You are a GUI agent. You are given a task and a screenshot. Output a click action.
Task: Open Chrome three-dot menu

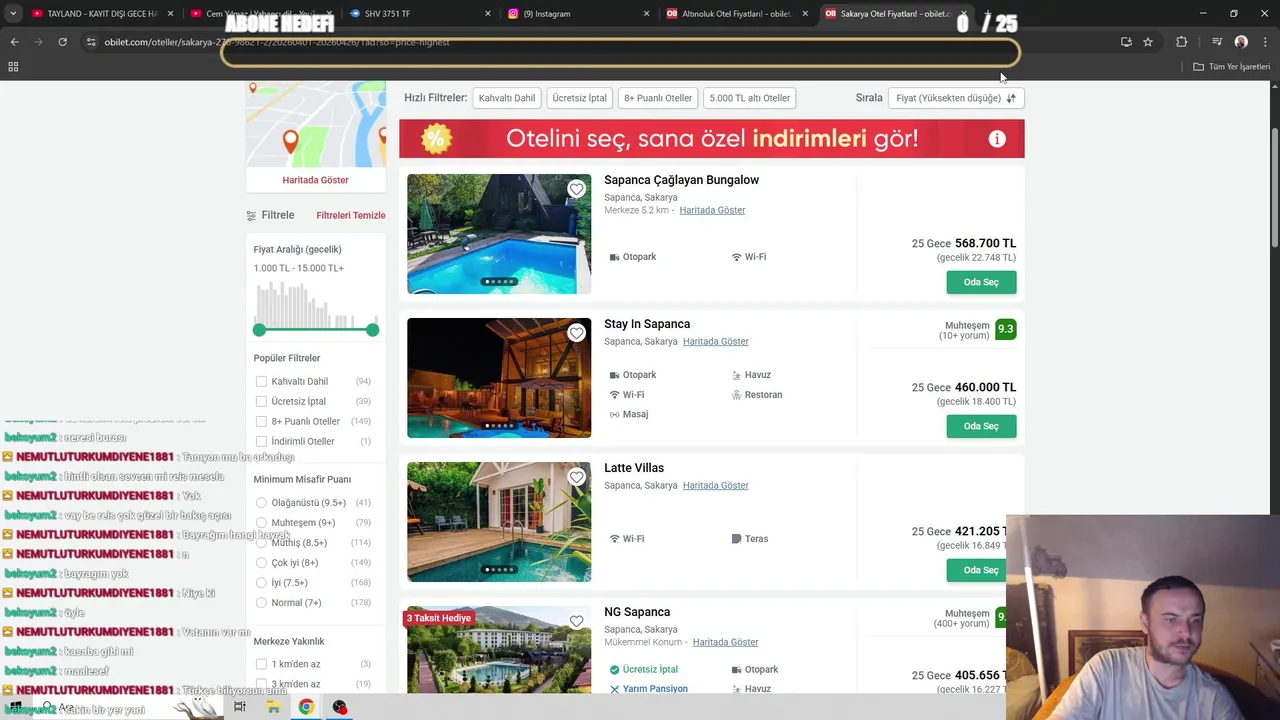click(1264, 42)
